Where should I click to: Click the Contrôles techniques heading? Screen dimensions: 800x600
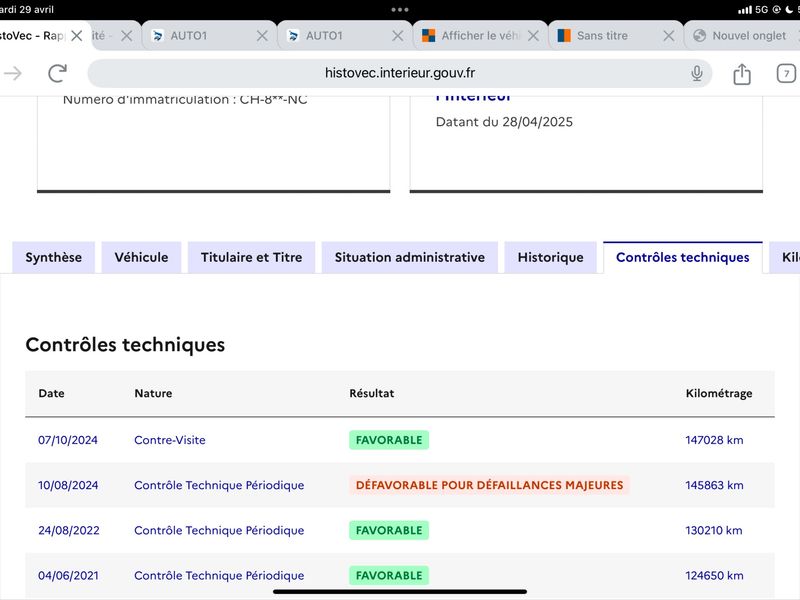pos(125,345)
